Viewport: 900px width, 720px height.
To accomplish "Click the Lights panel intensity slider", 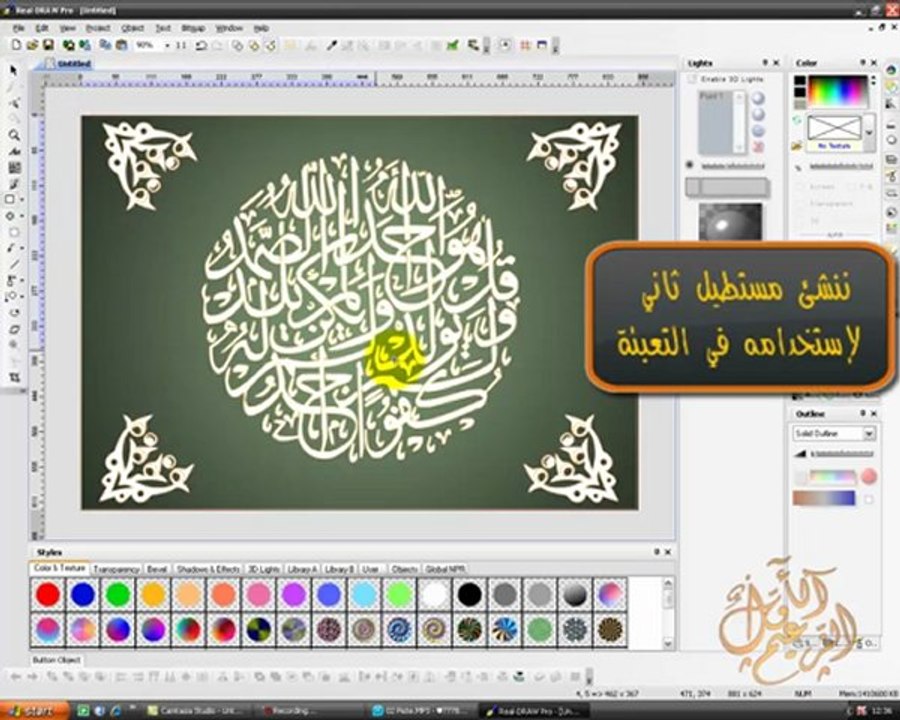I will pyautogui.click(x=733, y=165).
